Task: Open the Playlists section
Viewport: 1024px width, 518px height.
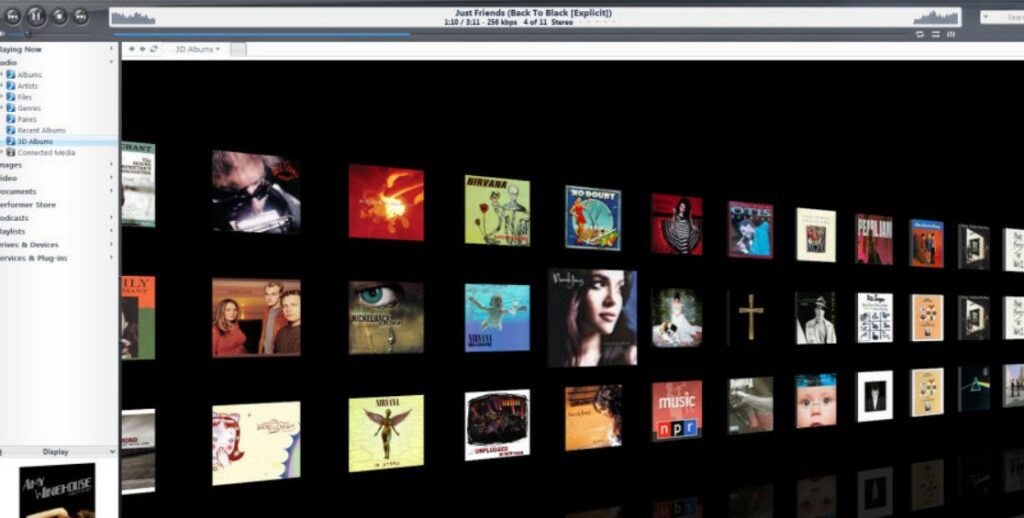Action: coord(12,231)
